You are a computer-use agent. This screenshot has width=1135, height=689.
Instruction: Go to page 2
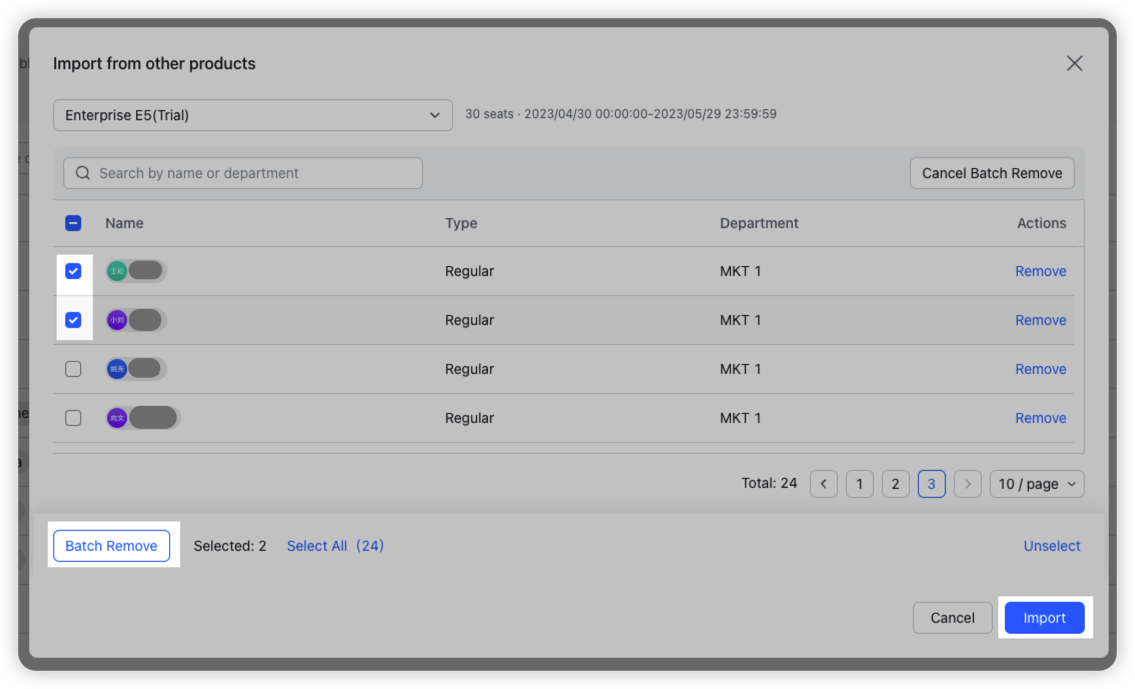click(x=895, y=484)
